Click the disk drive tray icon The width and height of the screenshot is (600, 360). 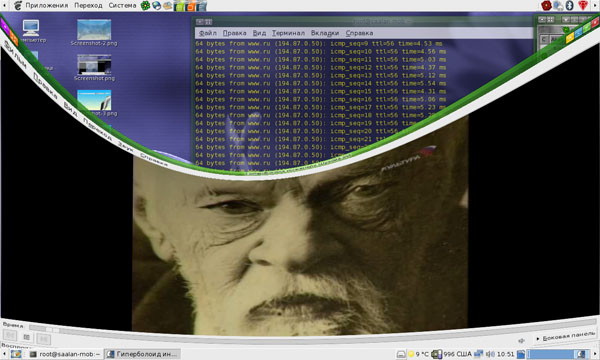point(401,355)
